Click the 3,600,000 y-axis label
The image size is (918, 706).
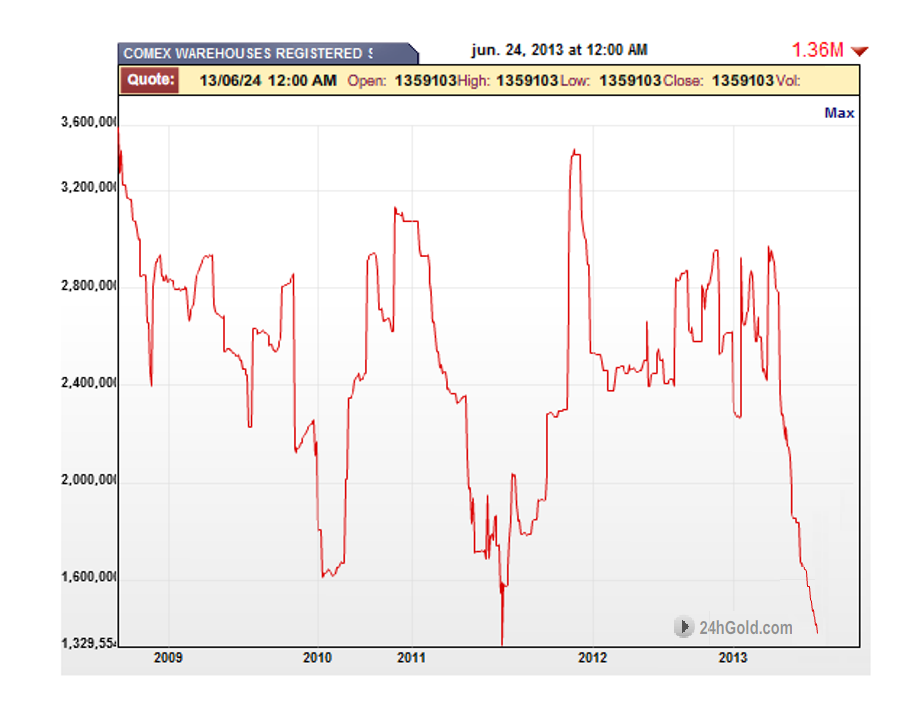pyautogui.click(x=88, y=121)
